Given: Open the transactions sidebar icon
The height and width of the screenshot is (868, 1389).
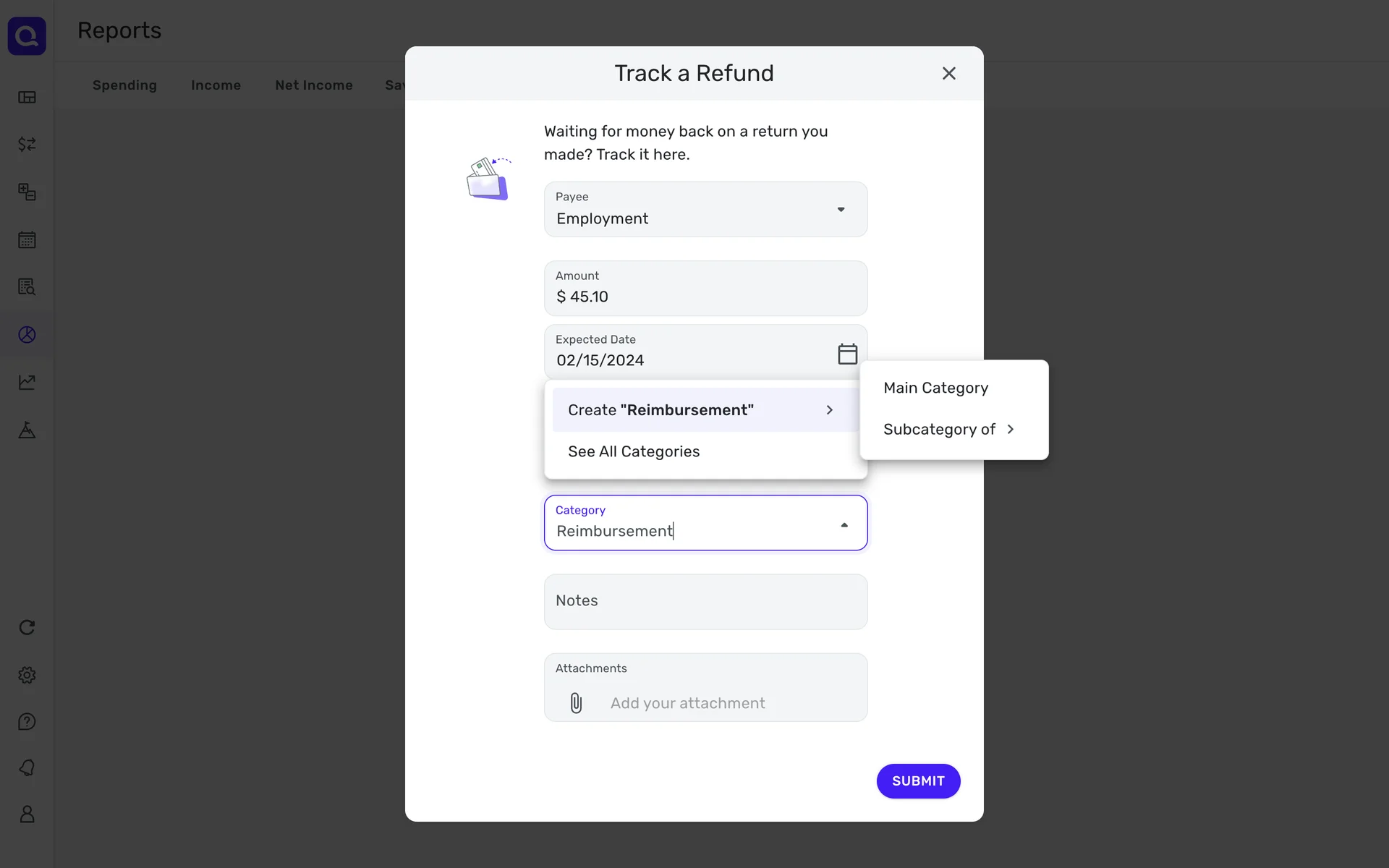Looking at the screenshot, I should 27,145.
